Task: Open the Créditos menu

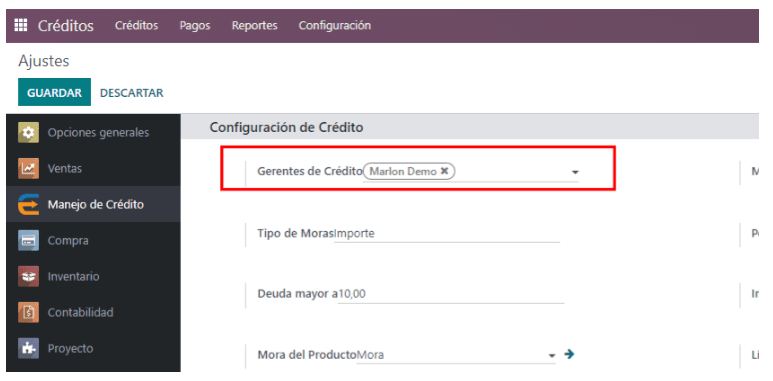Action: coord(137,26)
